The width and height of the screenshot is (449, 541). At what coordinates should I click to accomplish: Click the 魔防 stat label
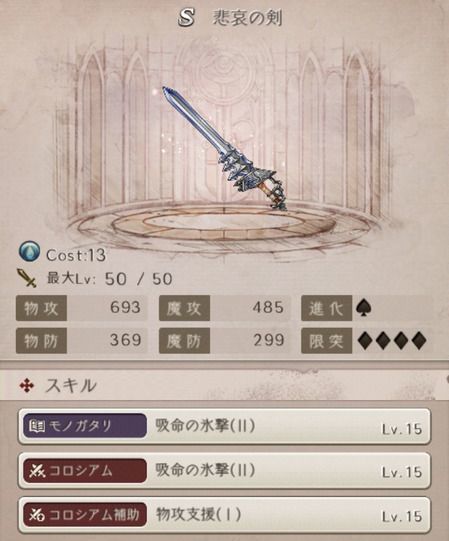pos(184,341)
